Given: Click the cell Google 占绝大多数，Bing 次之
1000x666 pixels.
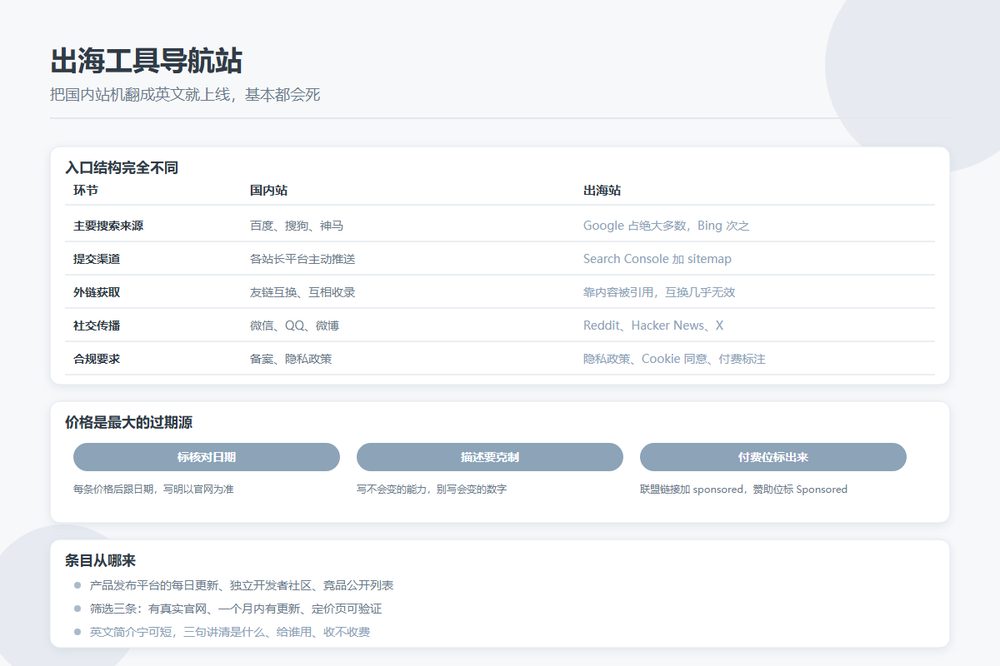Looking at the screenshot, I should pos(666,226).
